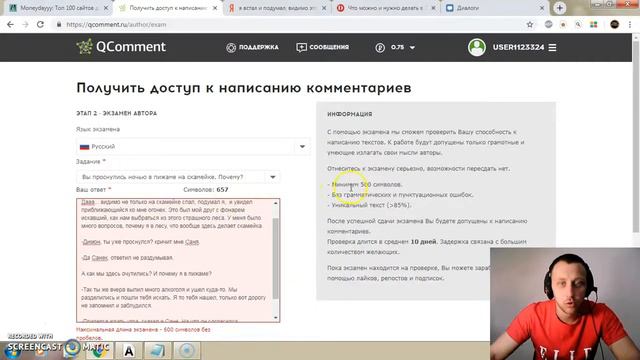640x360 pixels.
Task: Open Сообщения messages link
Action: point(322,47)
